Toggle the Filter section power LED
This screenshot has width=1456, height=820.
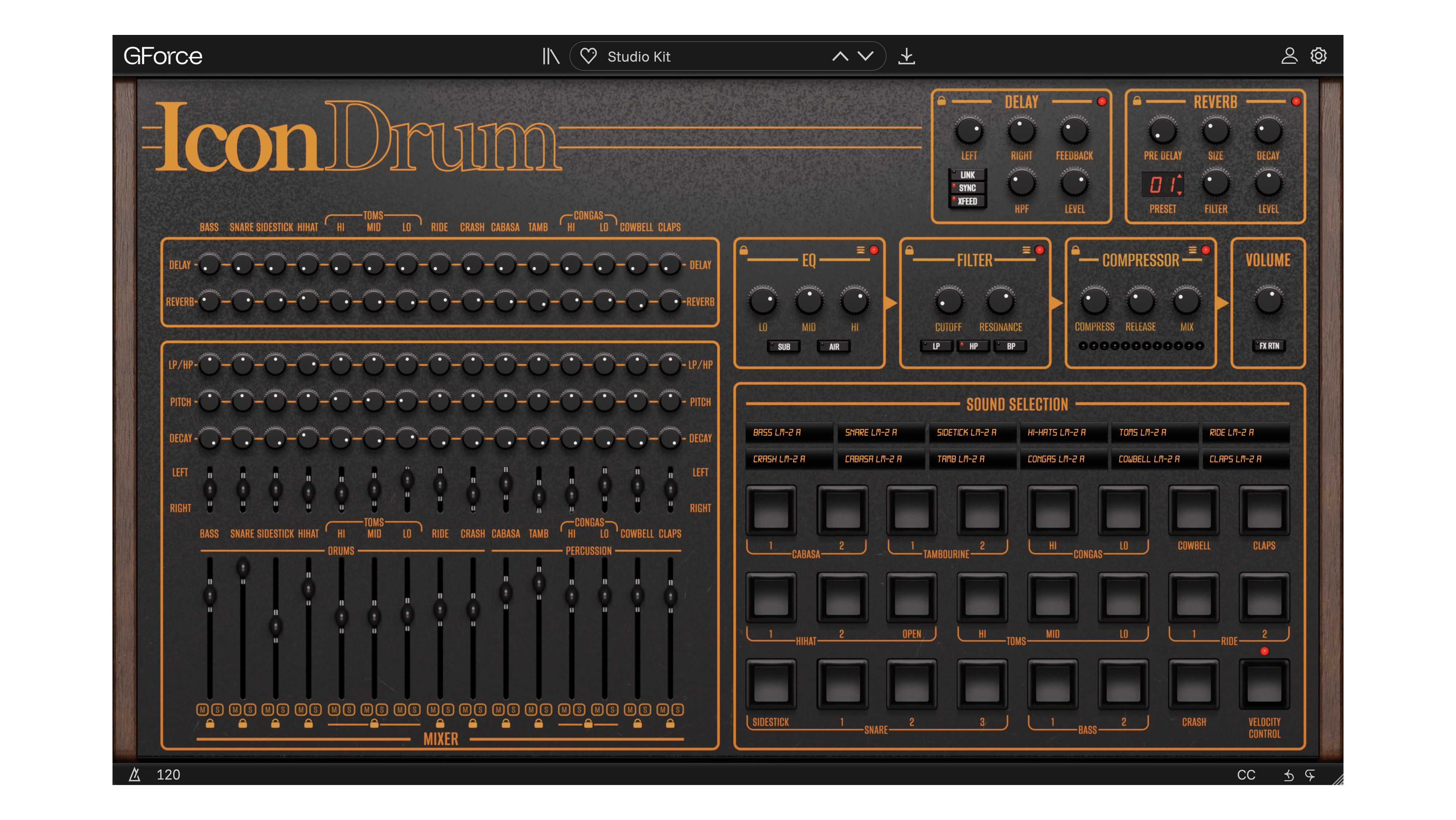click(1040, 250)
